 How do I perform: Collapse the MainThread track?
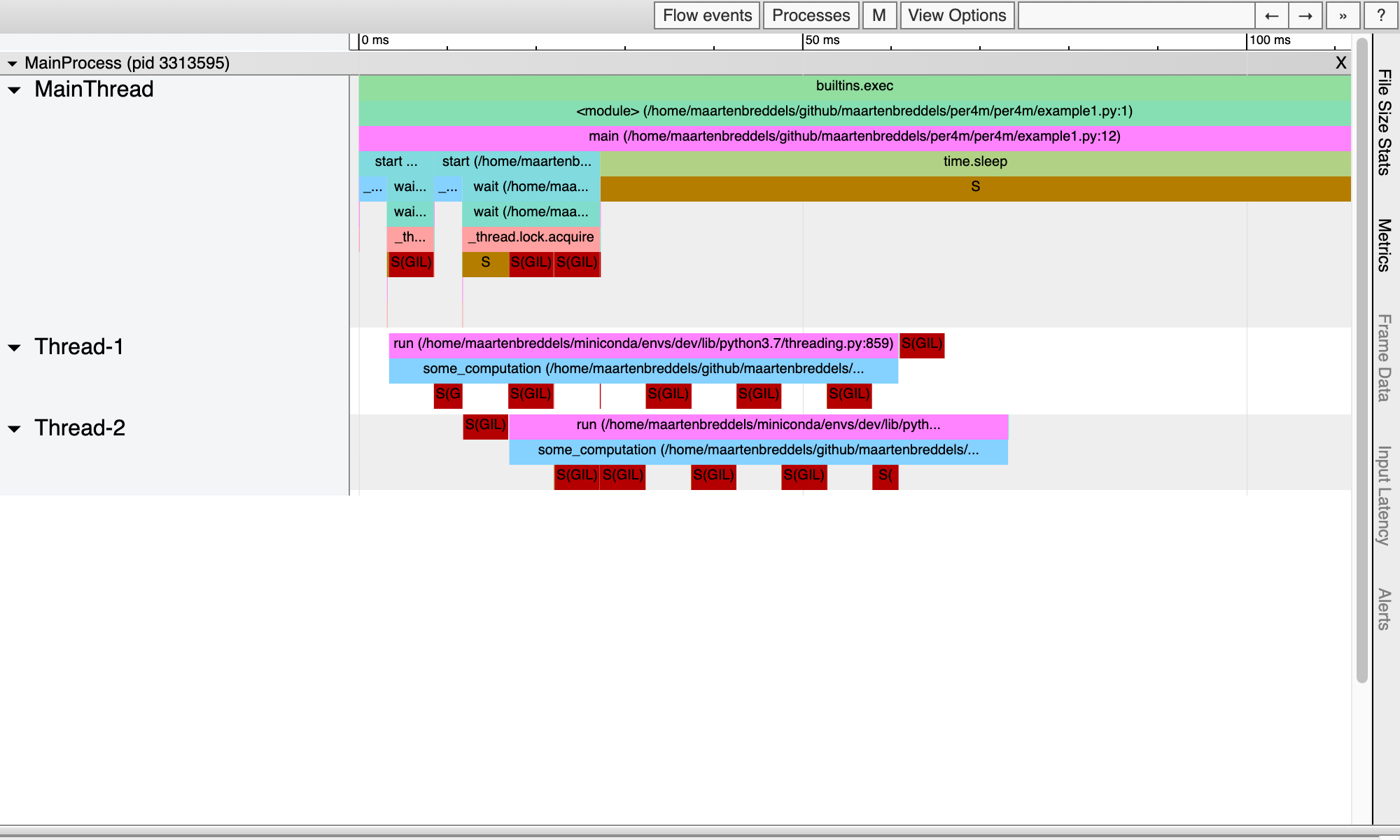(x=15, y=90)
